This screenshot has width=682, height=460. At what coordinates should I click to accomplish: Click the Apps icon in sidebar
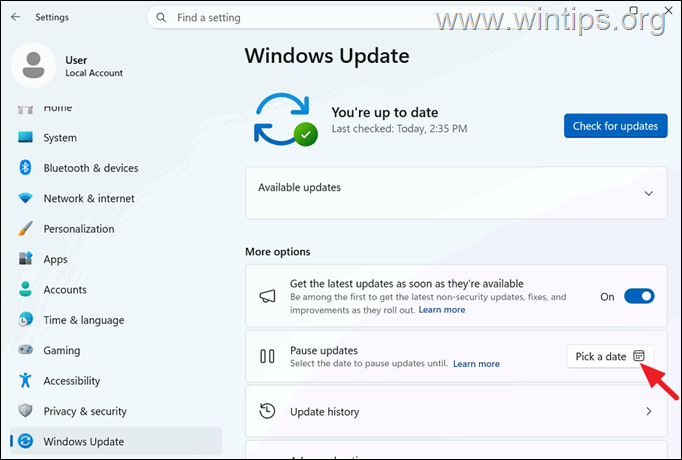point(25,259)
